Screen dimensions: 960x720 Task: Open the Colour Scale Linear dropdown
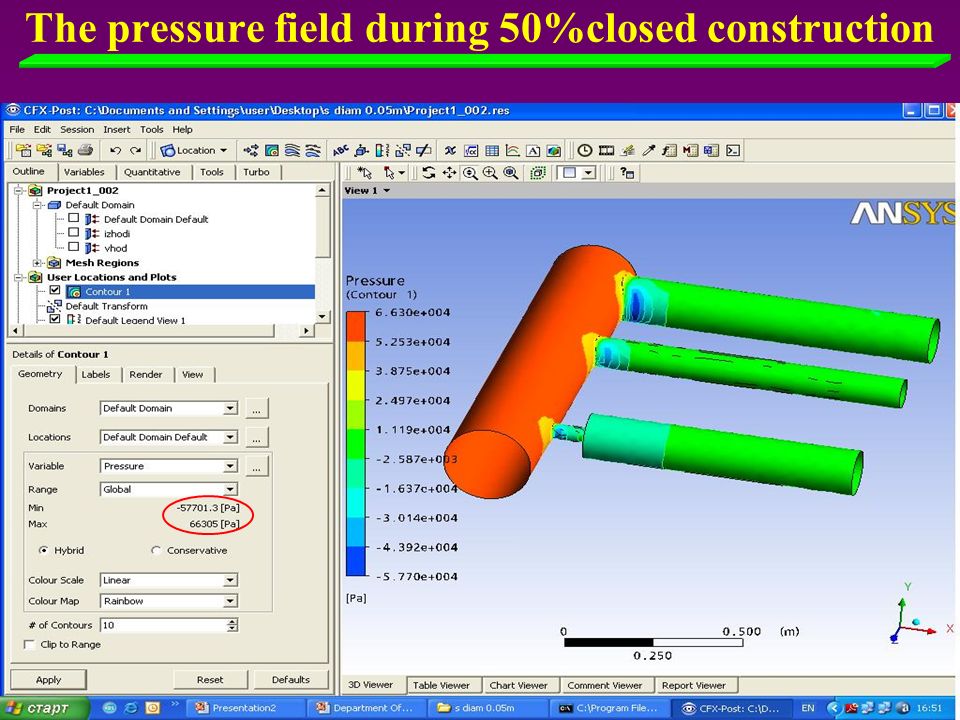169,580
